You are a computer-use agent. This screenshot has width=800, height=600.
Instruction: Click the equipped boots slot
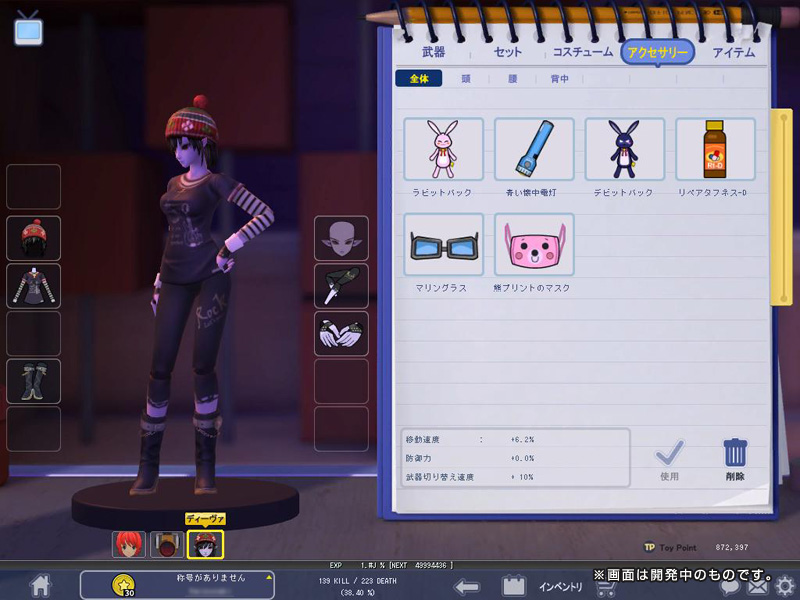tap(33, 381)
